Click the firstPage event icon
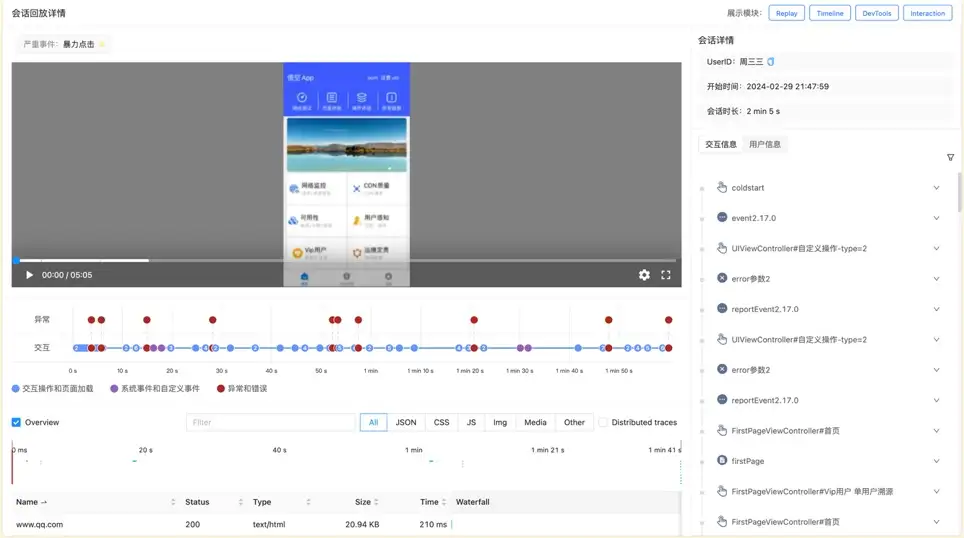Viewport: 964px width, 538px height. coord(722,461)
